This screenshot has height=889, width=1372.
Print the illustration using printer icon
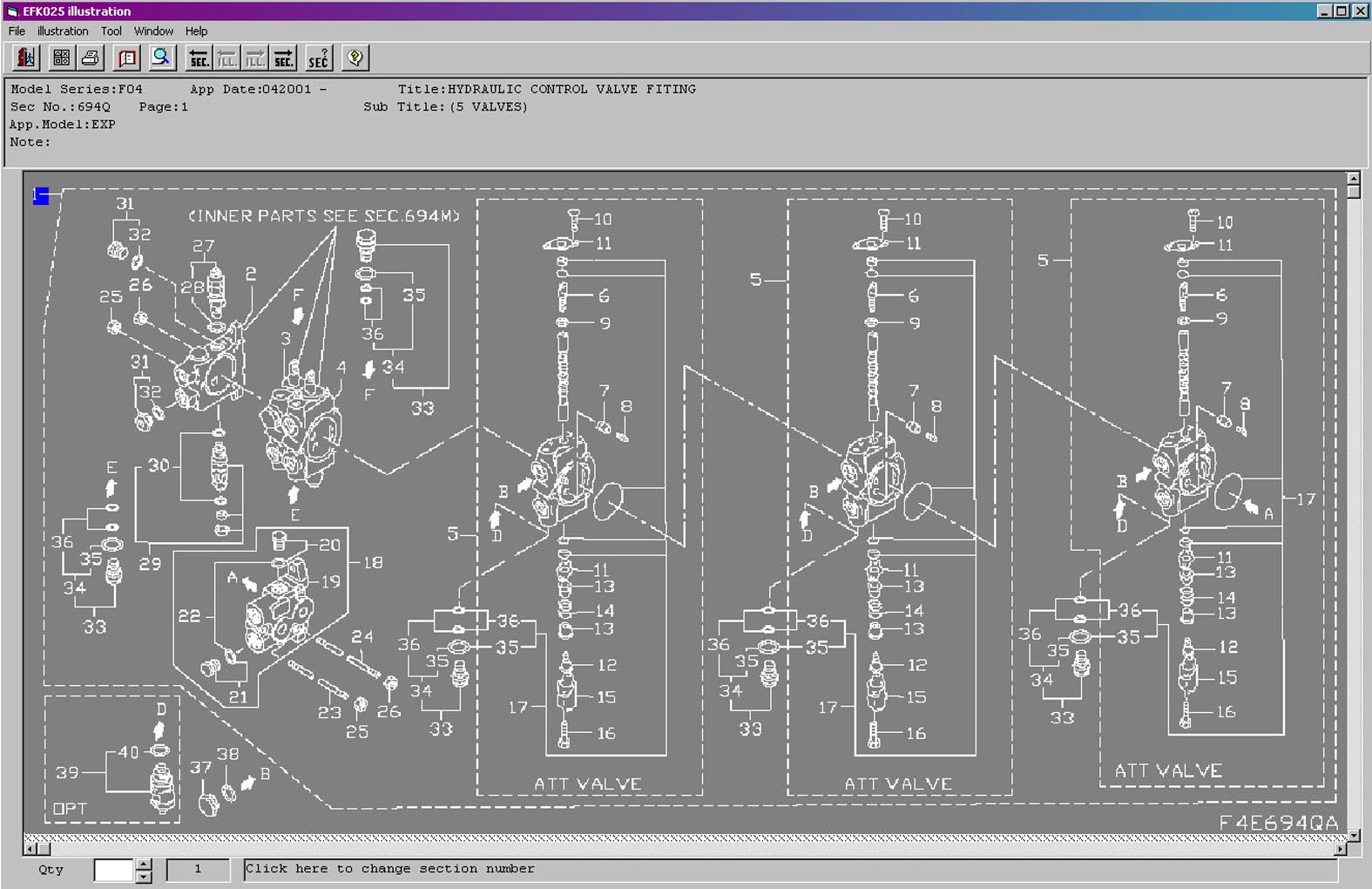click(x=91, y=58)
